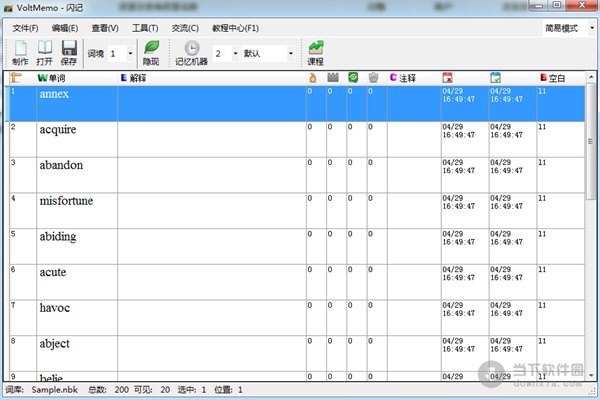The width and height of the screenshot is (600, 400).
Task: Select the word 'annex' row
Action: pyautogui.click(x=297, y=104)
